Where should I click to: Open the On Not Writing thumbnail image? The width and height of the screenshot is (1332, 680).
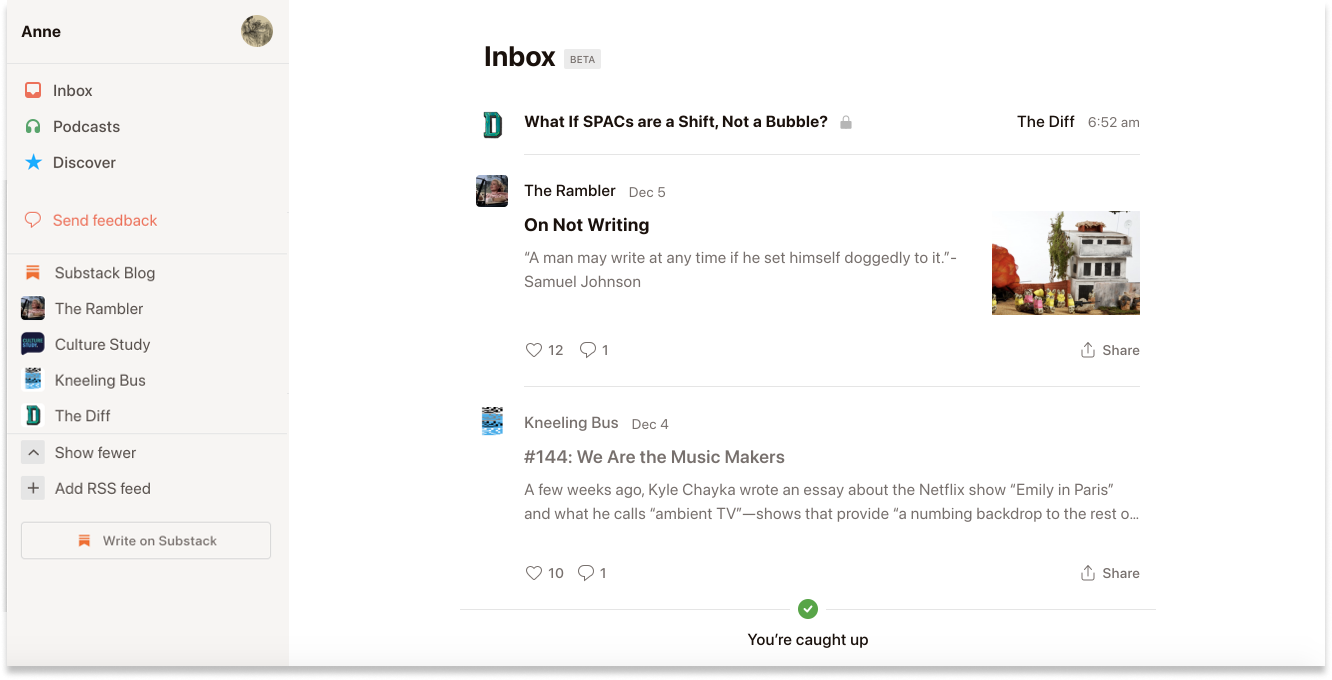[1065, 262]
